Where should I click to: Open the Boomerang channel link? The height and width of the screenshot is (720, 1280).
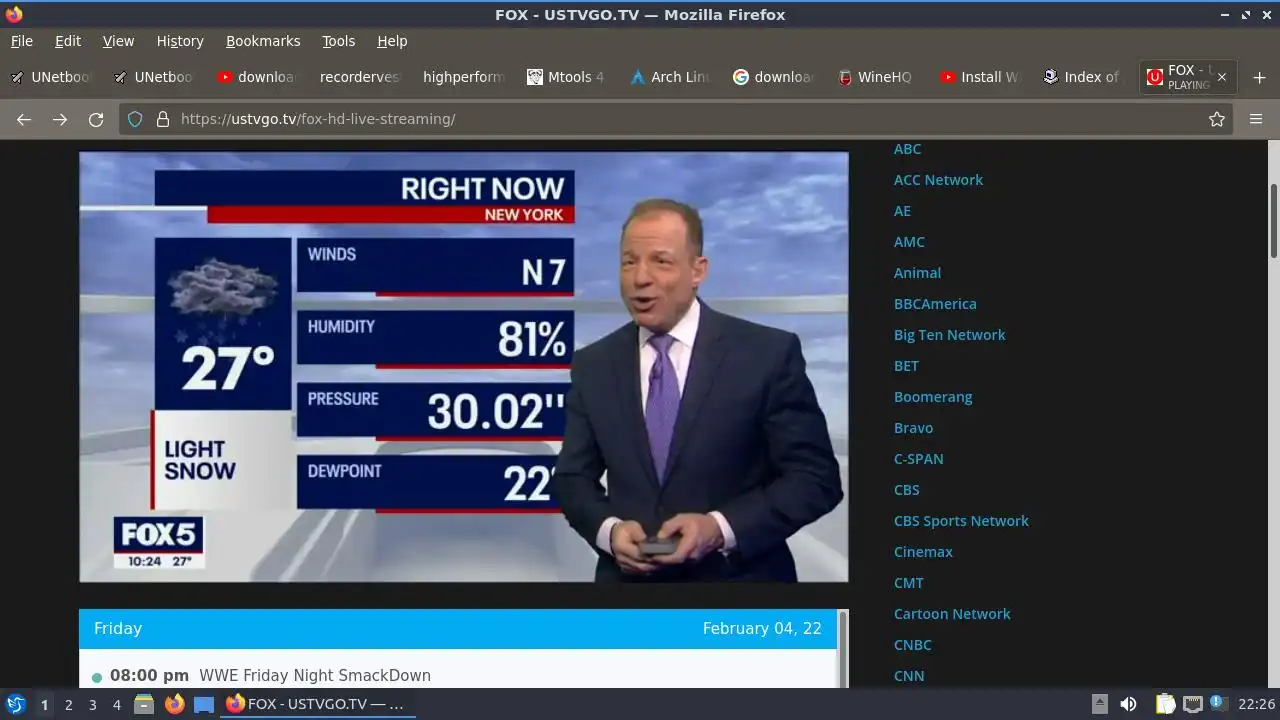coord(933,397)
